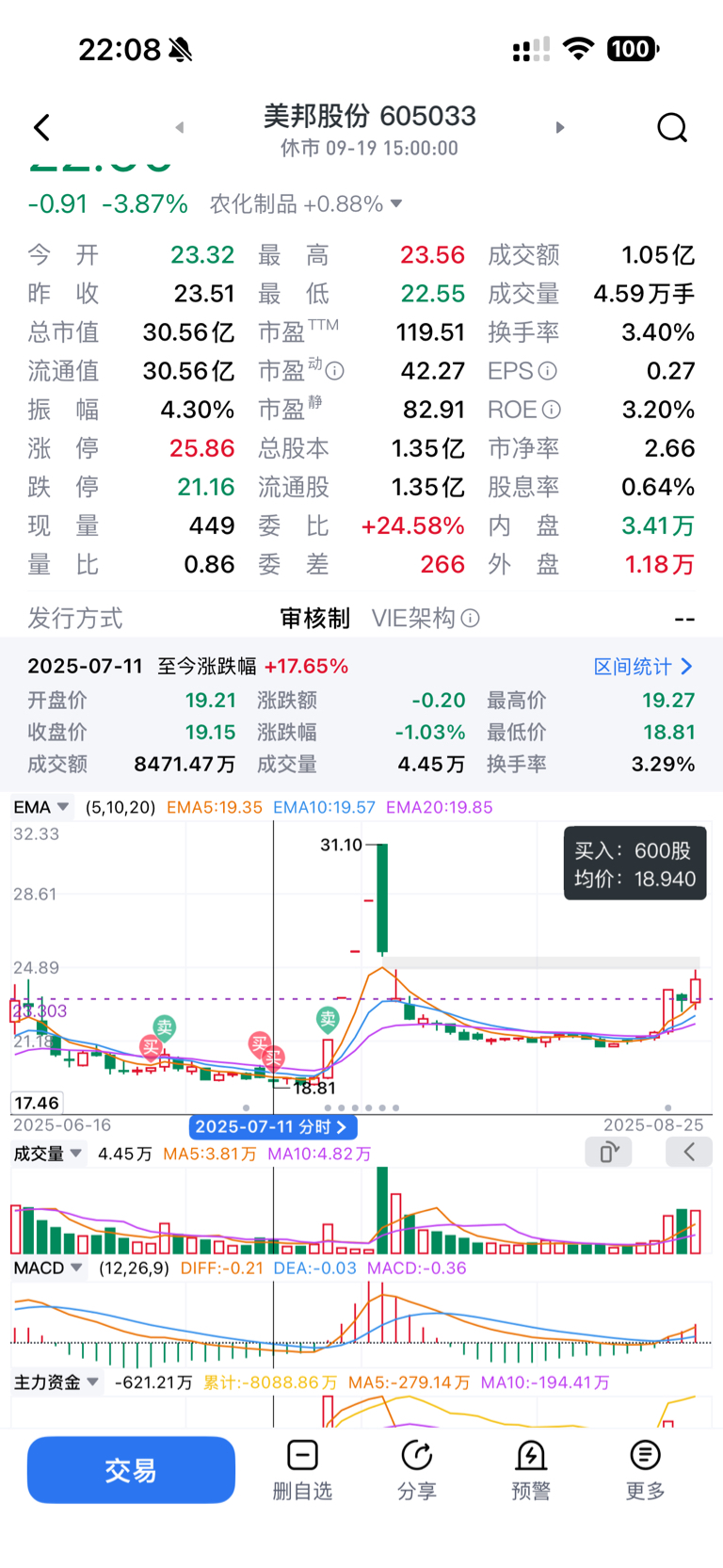Collapse indicators with left chevron button
Screen dimensions: 723x1568
tap(689, 1152)
